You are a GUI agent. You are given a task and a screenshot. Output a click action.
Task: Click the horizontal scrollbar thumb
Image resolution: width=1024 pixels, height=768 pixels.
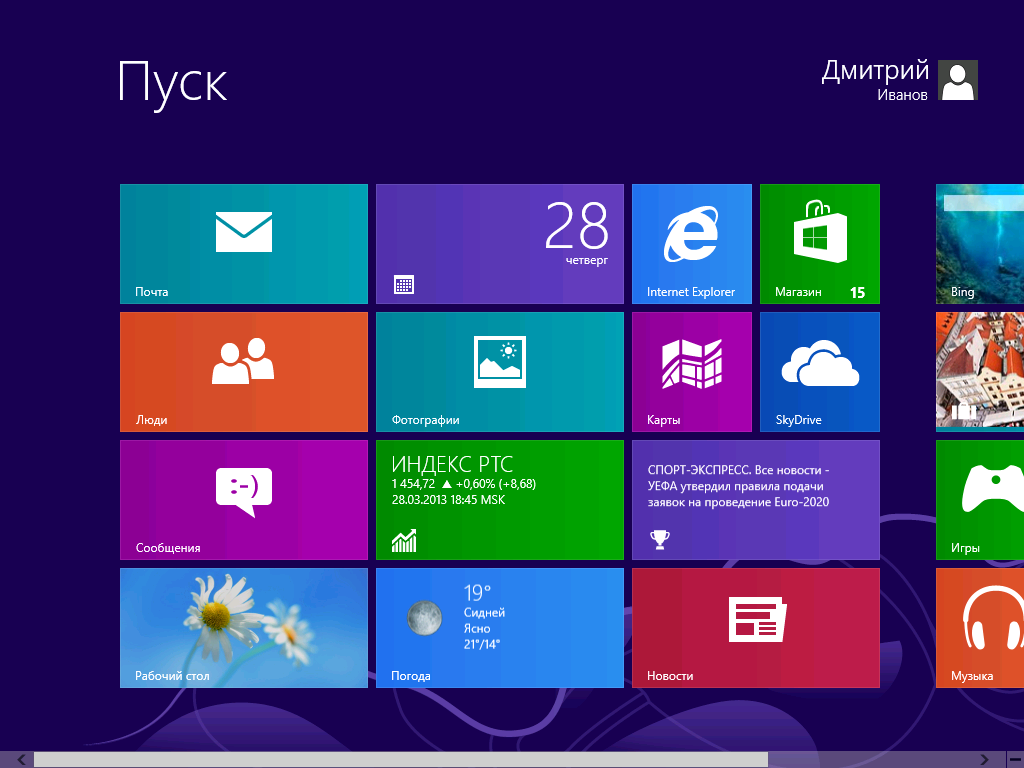click(x=400, y=760)
